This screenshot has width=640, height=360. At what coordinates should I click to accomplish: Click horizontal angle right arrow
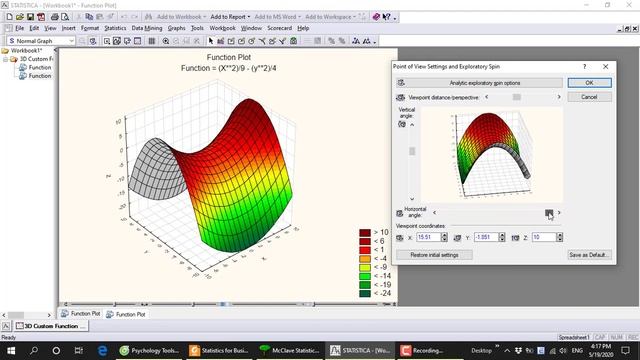click(x=559, y=213)
